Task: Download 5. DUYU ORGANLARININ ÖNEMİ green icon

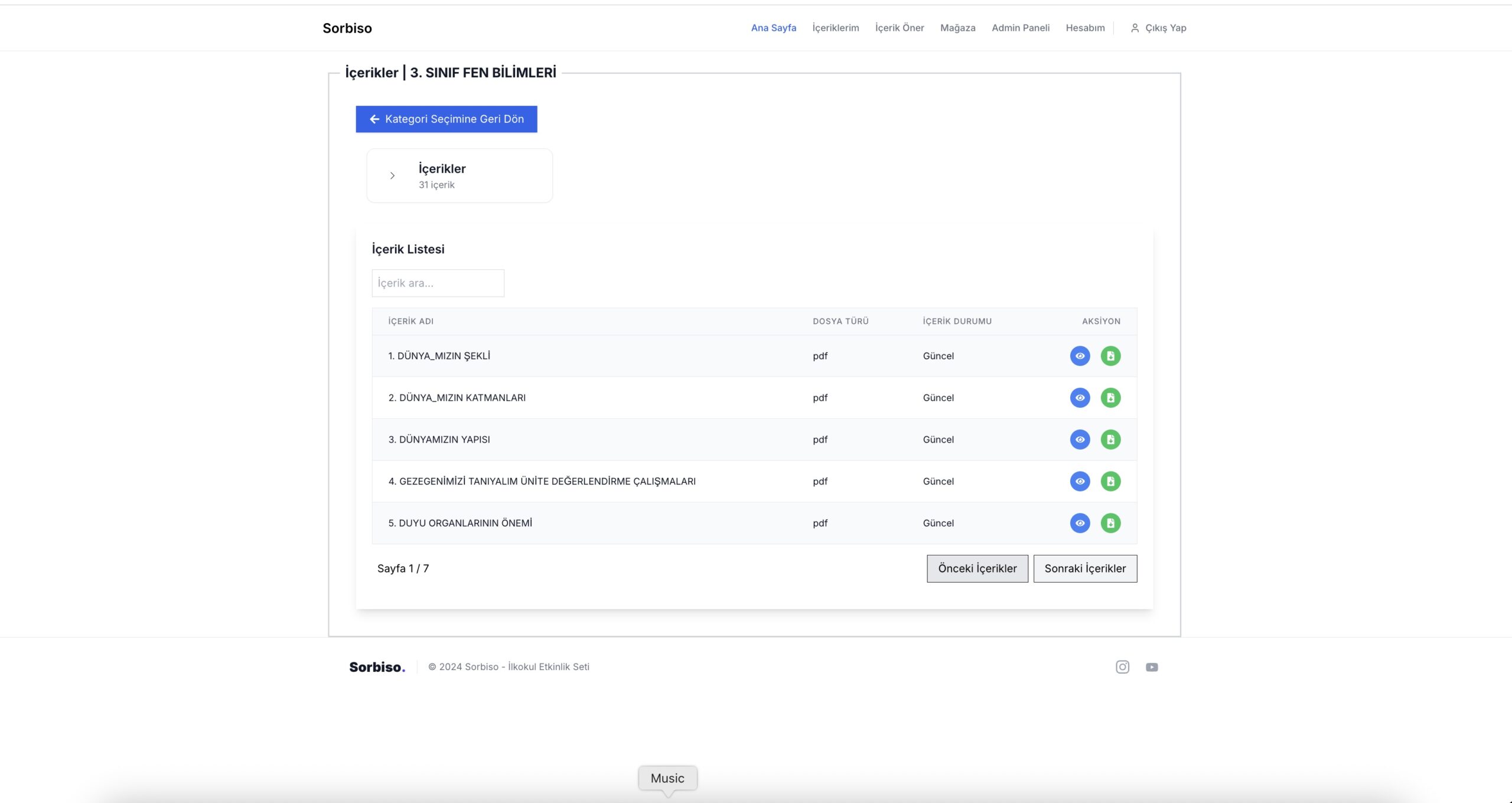Action: [1110, 523]
